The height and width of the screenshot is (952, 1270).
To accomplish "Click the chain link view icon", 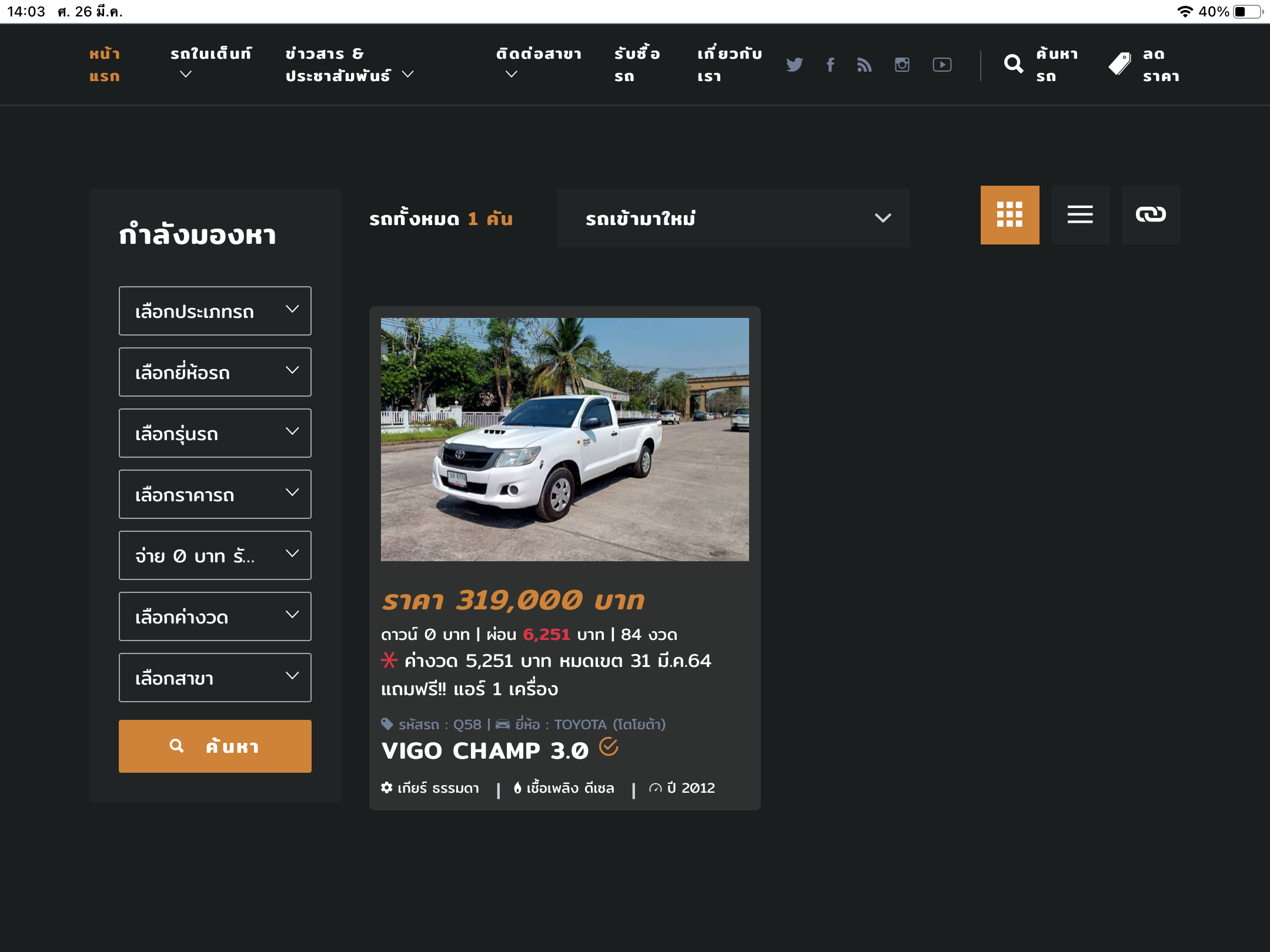I will point(1151,215).
